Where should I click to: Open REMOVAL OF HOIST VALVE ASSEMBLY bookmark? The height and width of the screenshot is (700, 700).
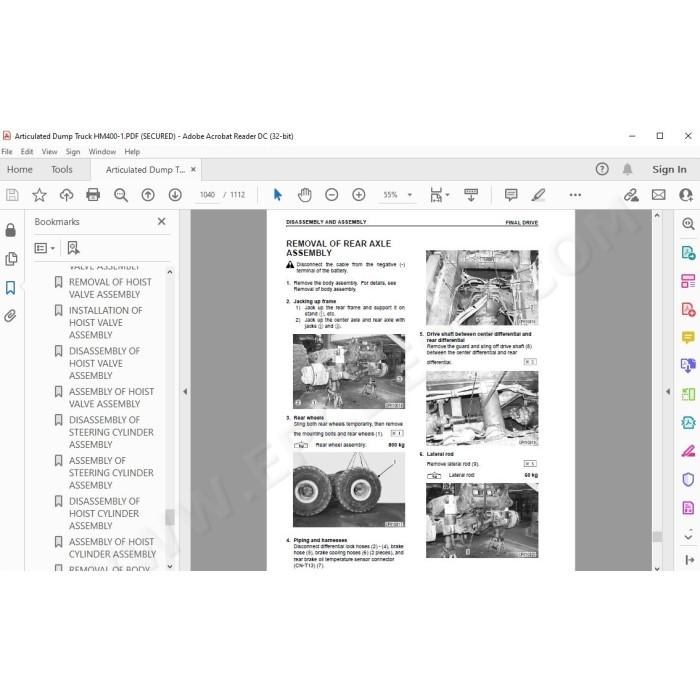coord(110,288)
